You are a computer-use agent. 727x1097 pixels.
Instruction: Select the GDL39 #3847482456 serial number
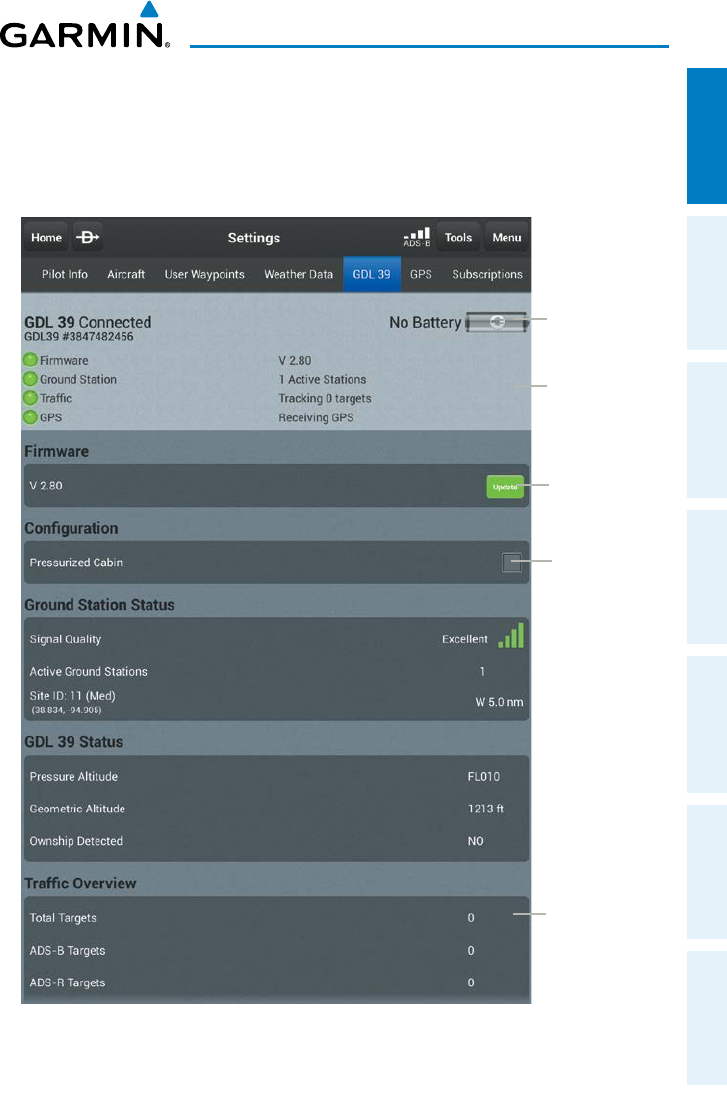tap(78, 337)
